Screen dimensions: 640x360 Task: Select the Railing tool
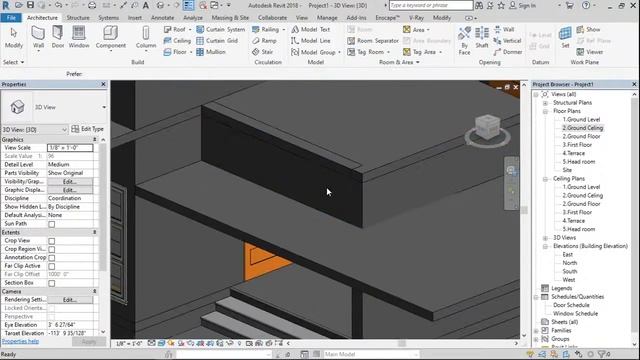point(268,29)
